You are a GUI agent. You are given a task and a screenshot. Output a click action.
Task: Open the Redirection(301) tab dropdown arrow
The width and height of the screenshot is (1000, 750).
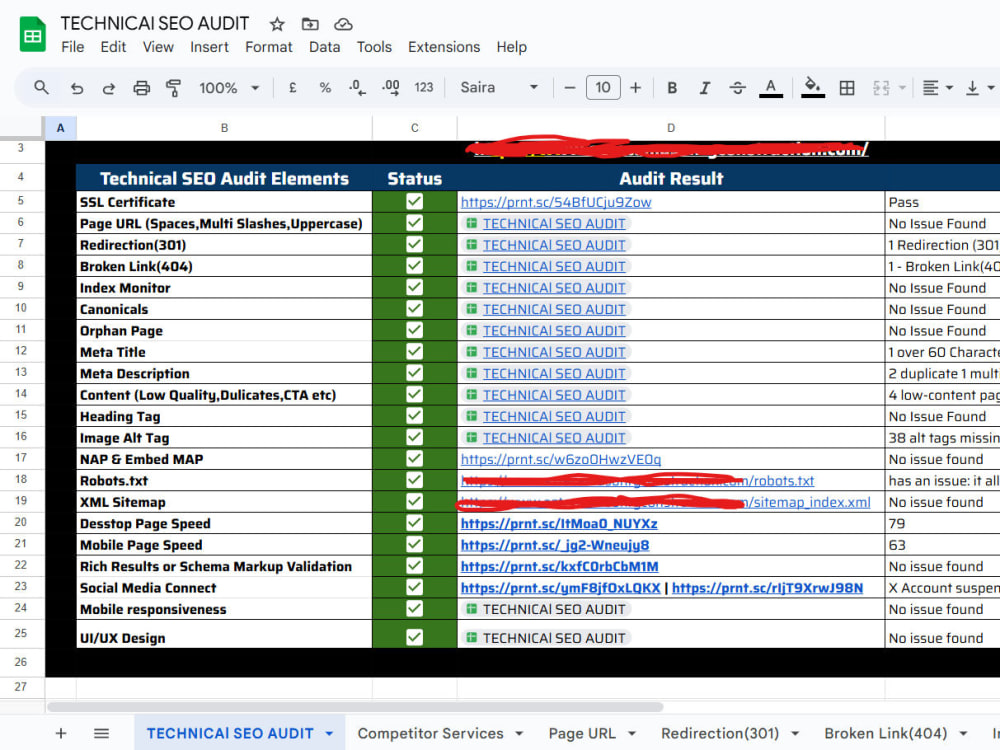coord(795,734)
